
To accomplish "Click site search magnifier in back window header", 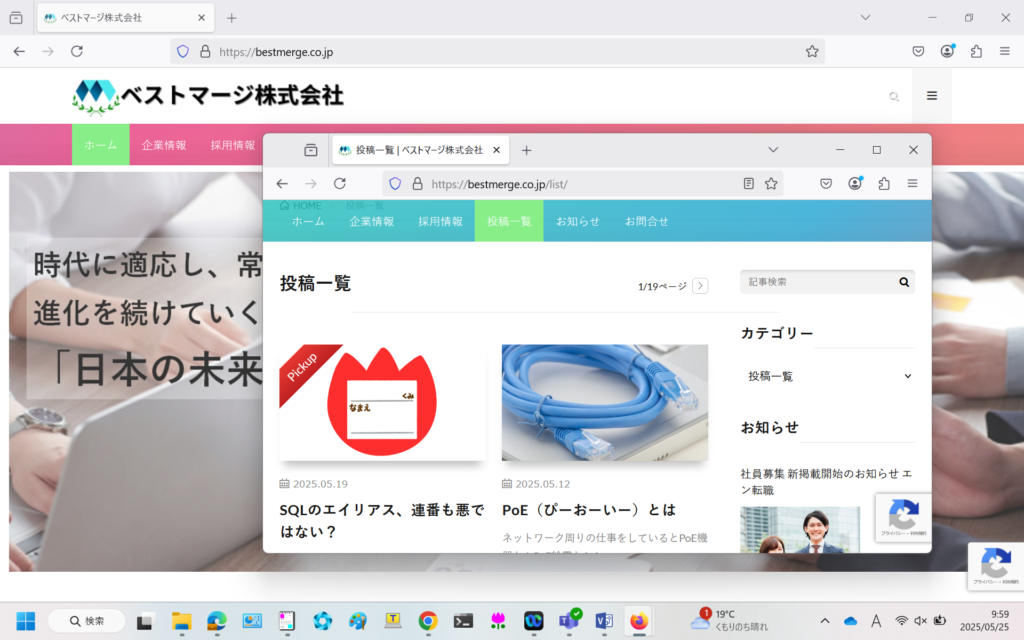I will click(x=894, y=97).
